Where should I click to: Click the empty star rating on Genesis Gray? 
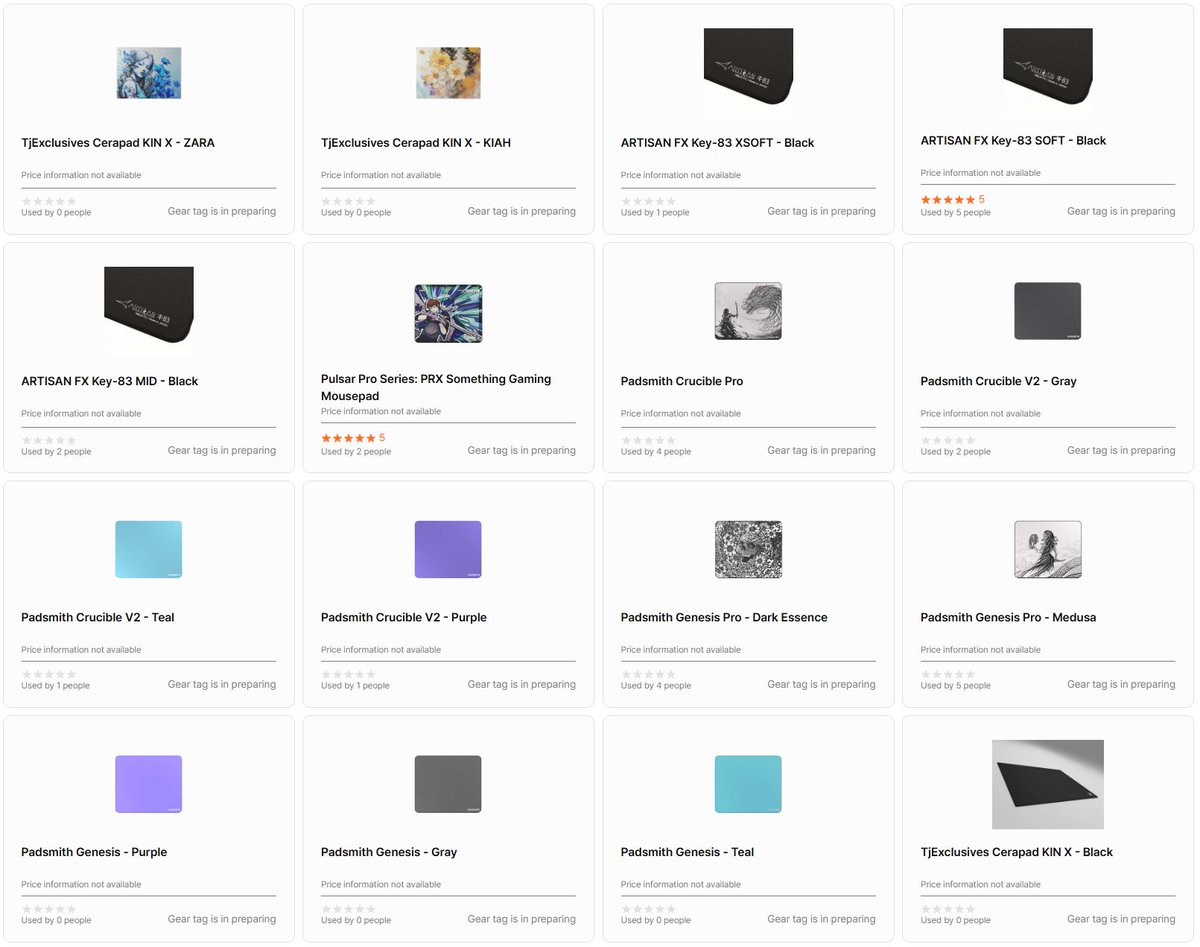point(348,909)
